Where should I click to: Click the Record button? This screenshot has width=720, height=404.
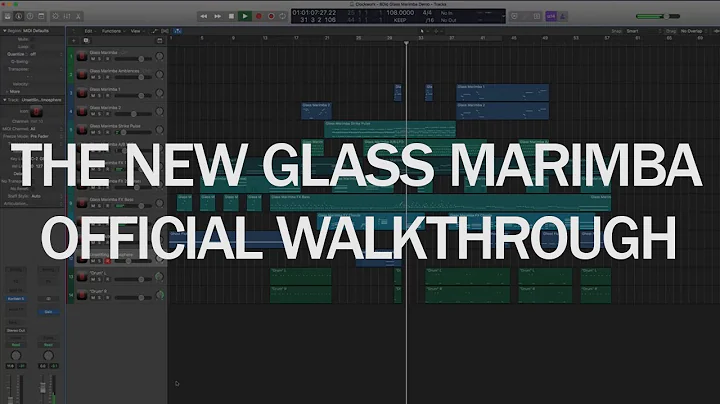(259, 16)
